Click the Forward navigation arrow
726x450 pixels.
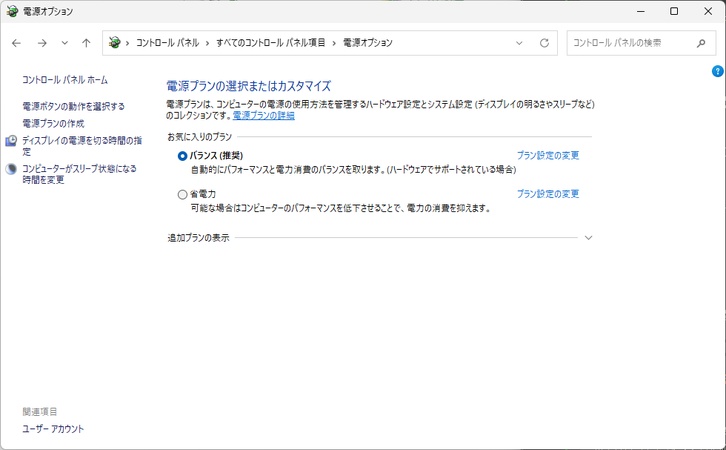click(x=42, y=43)
